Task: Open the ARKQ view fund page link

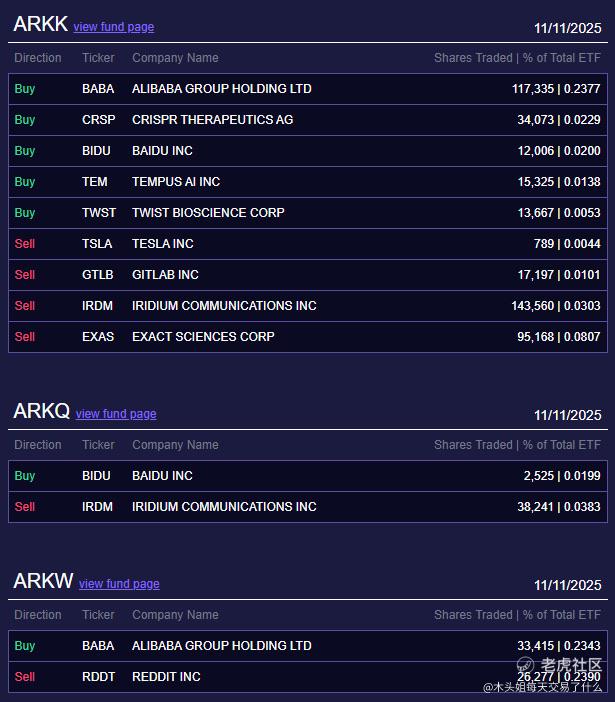Action: (116, 414)
